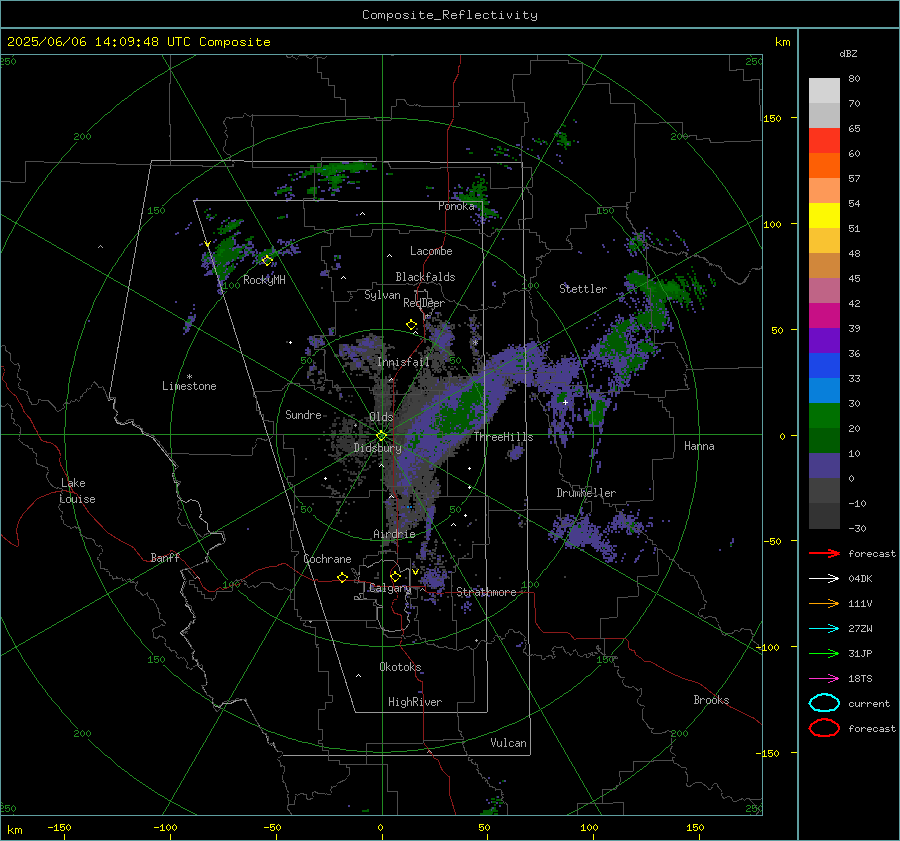Click the green 31JP arrow in legend
This screenshot has height=841, width=900.
tap(824, 653)
